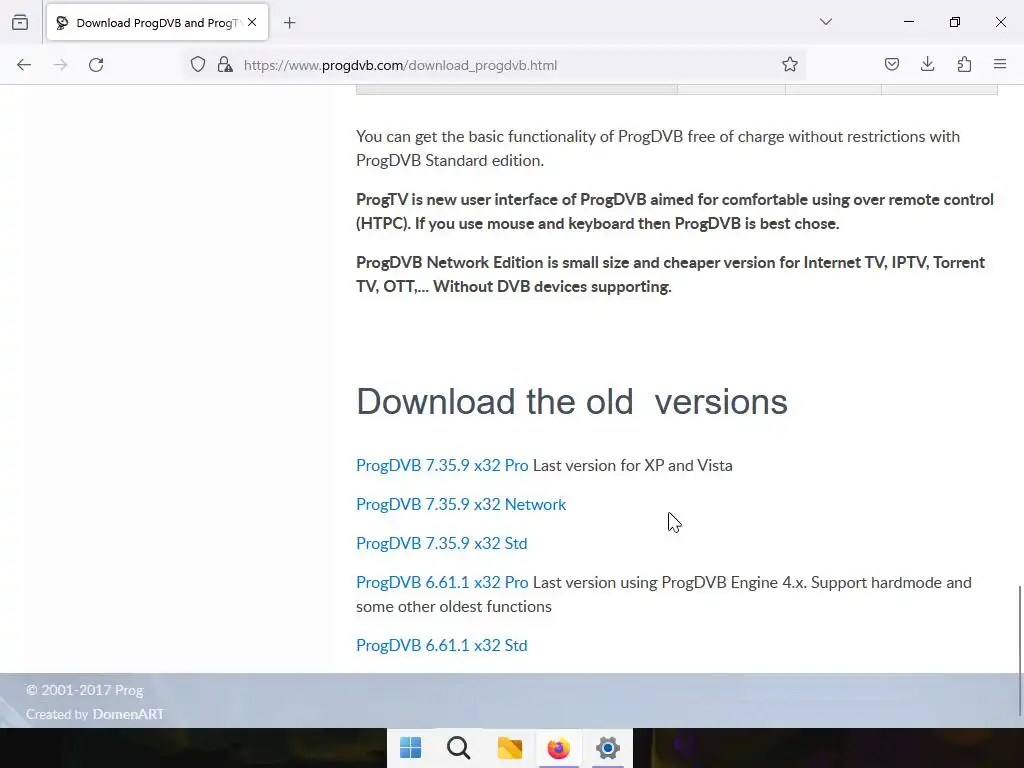The height and width of the screenshot is (768, 1024).
Task: Click the 'Download the old versions' heading
Action: (571, 402)
